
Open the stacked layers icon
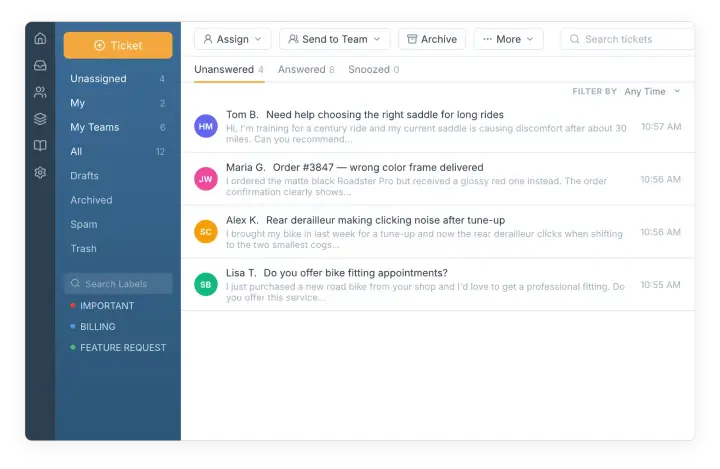pos(40,119)
